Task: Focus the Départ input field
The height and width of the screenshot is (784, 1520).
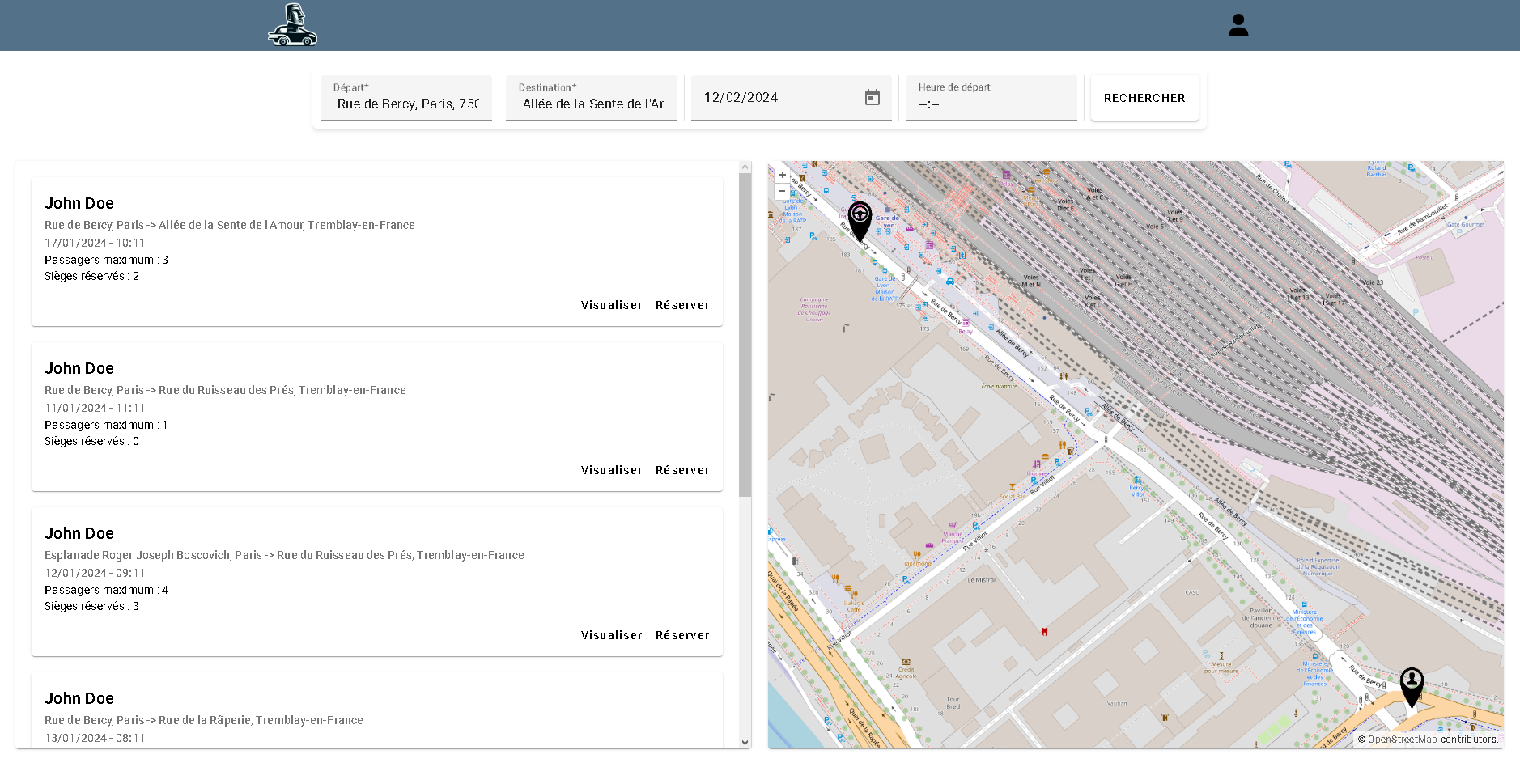Action: [407, 104]
